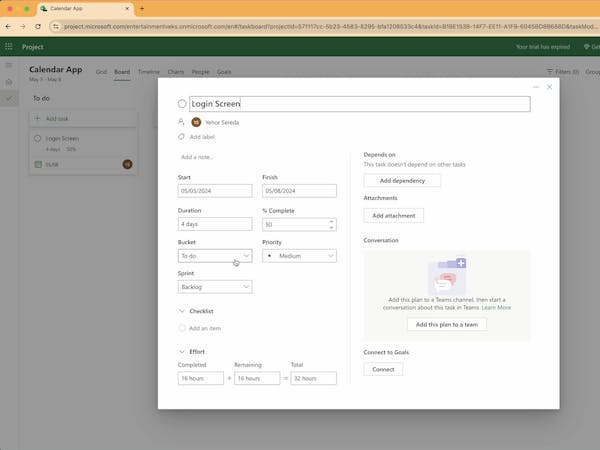Switch to the Charts tab
Viewport: 600px width, 450px height.
point(176,72)
